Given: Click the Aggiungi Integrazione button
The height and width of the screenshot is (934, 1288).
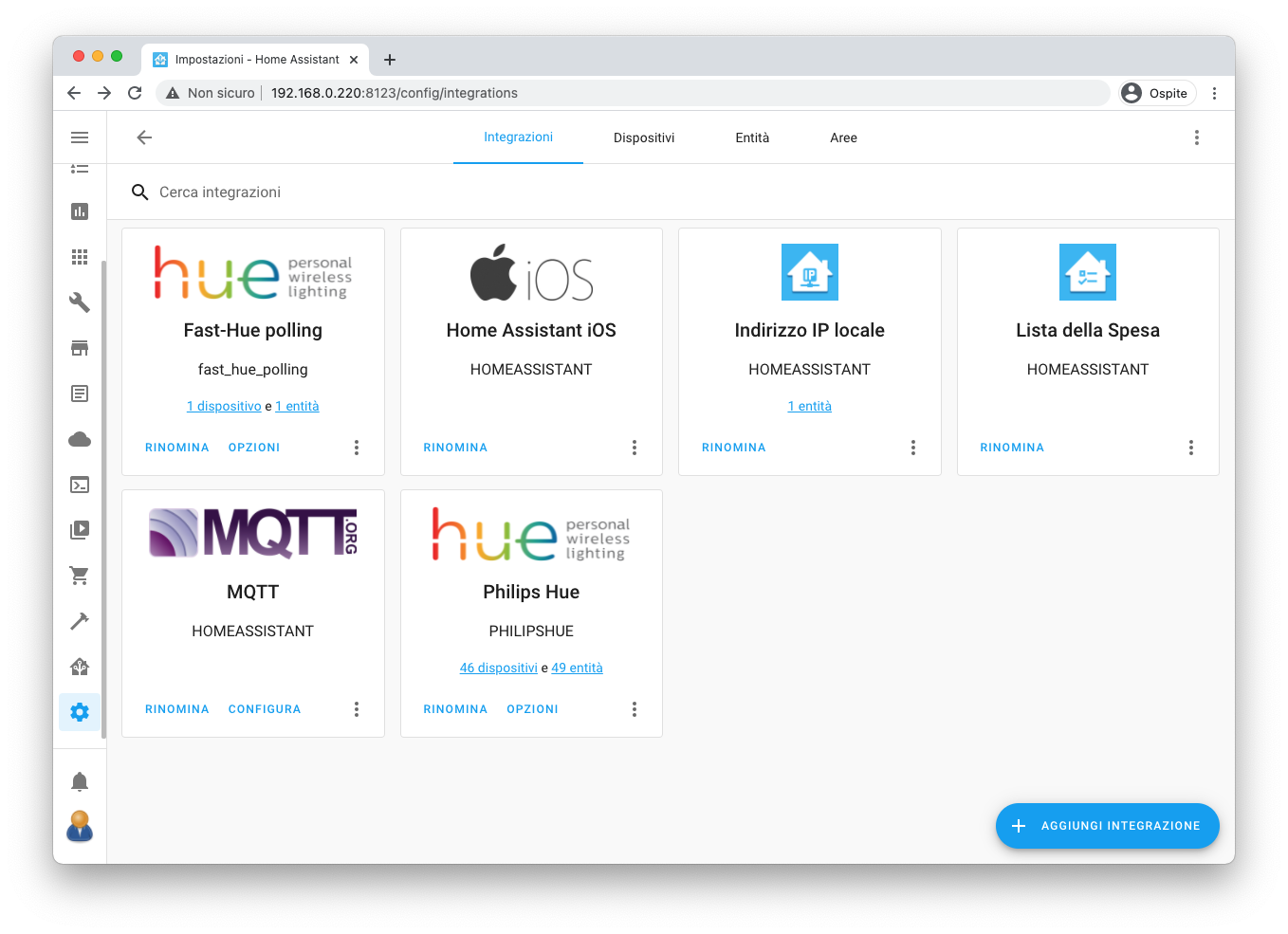Looking at the screenshot, I should [x=1108, y=826].
